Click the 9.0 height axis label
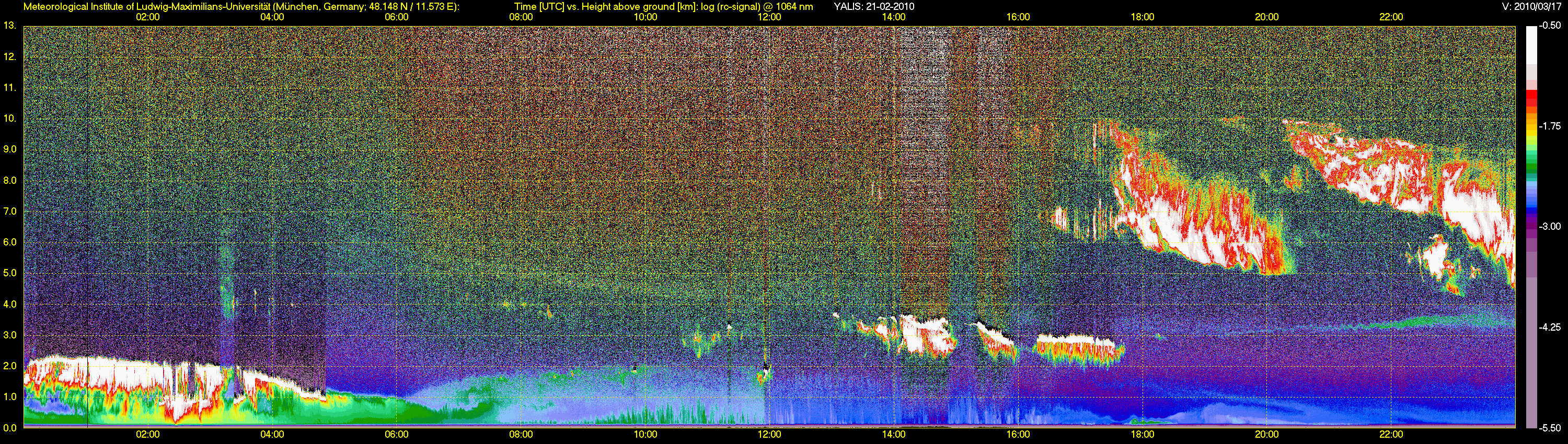1568x444 pixels. pos(10,149)
